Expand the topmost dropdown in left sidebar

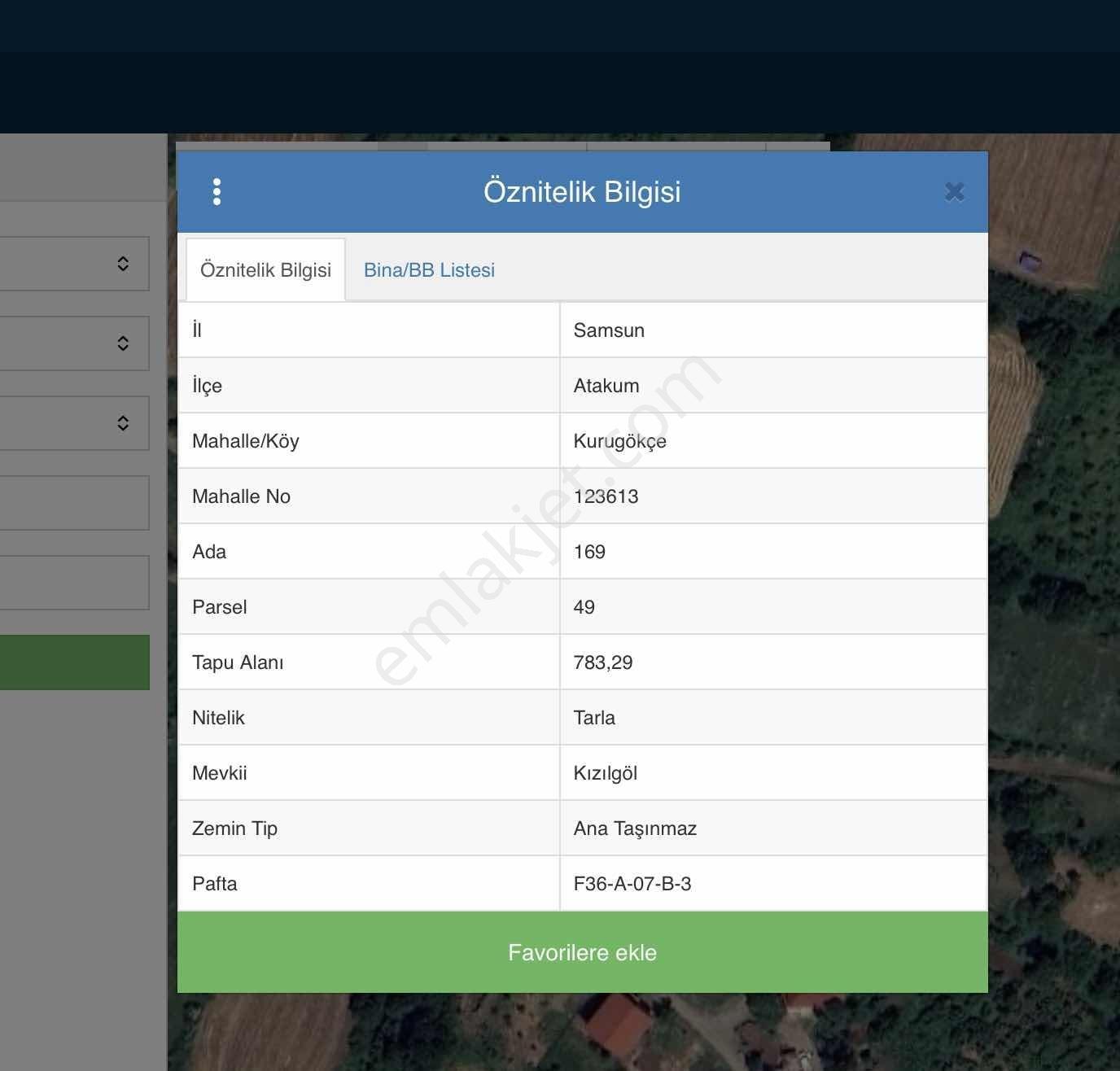pos(74,264)
